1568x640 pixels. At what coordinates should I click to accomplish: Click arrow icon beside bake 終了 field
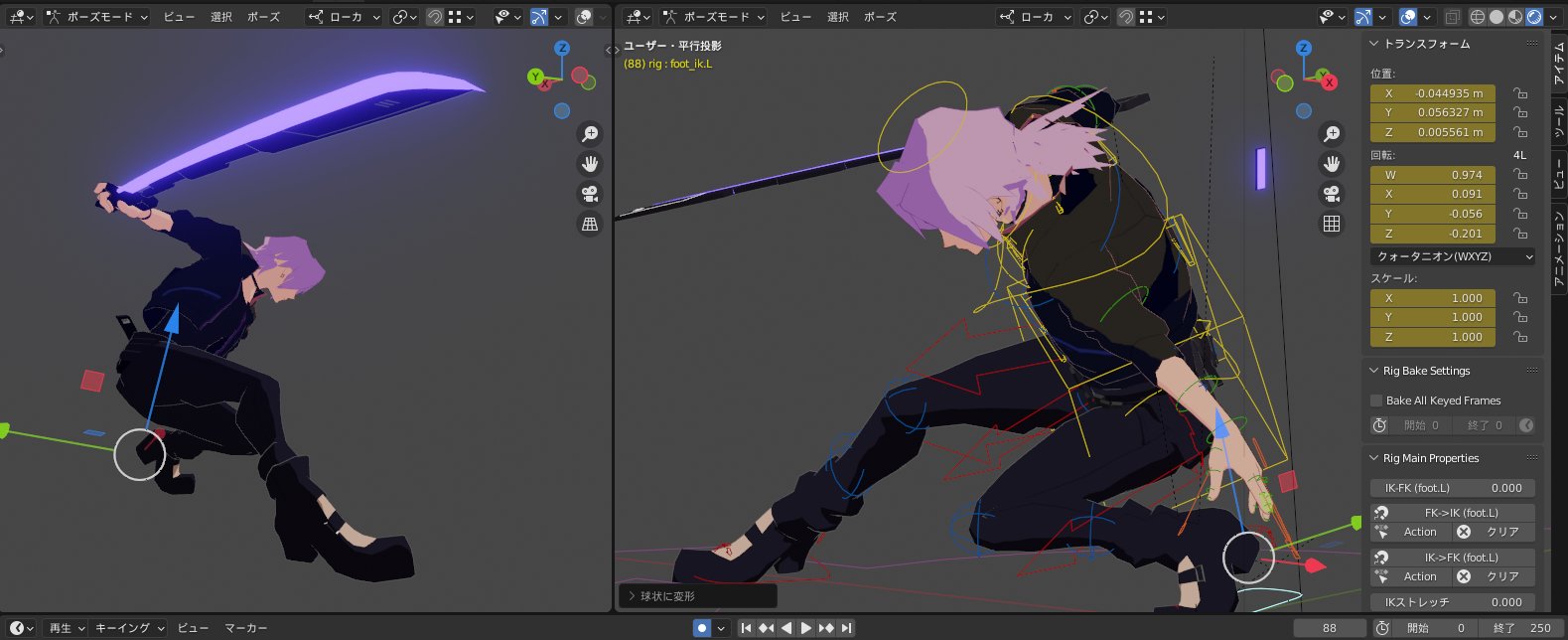1526,425
